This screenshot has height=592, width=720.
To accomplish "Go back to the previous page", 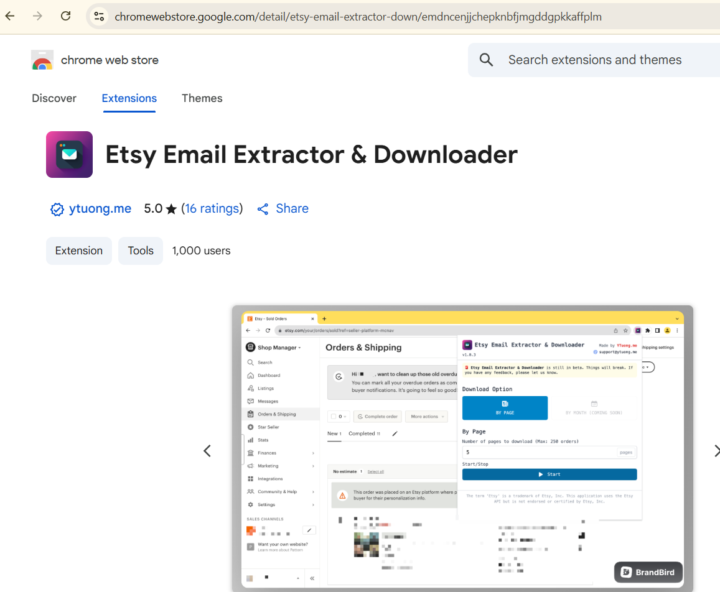I will pos(10,17).
